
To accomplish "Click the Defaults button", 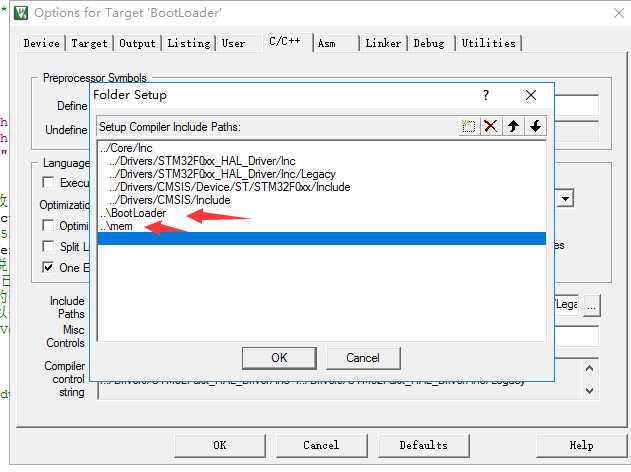I will [423, 445].
